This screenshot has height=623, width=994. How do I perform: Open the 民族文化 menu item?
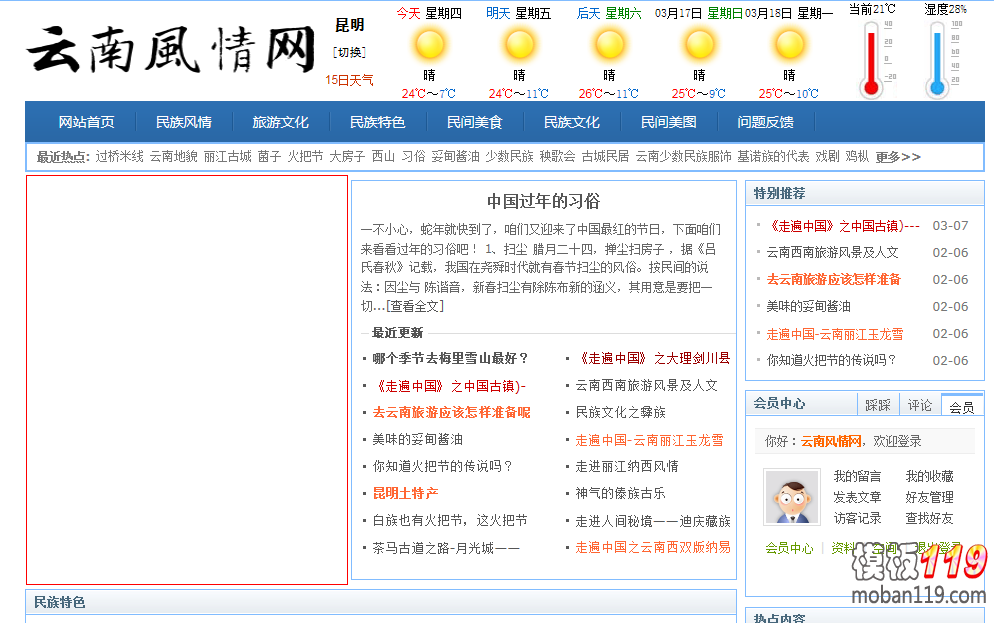click(x=572, y=122)
